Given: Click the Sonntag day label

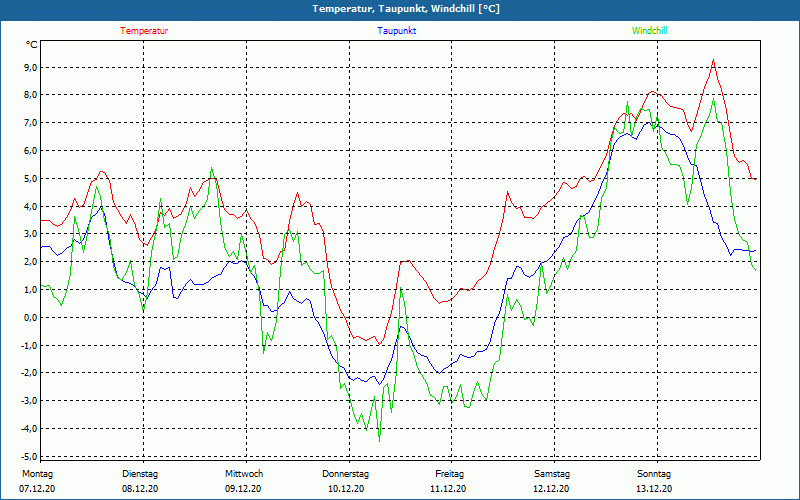Looking at the screenshot, I should (654, 474).
